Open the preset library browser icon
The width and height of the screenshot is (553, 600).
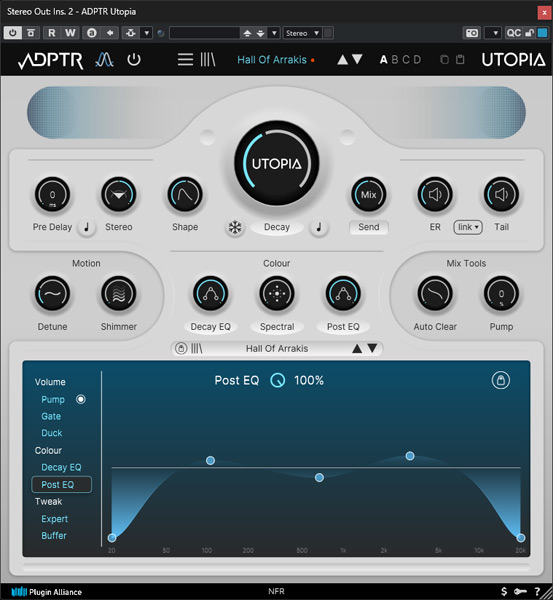click(x=208, y=60)
